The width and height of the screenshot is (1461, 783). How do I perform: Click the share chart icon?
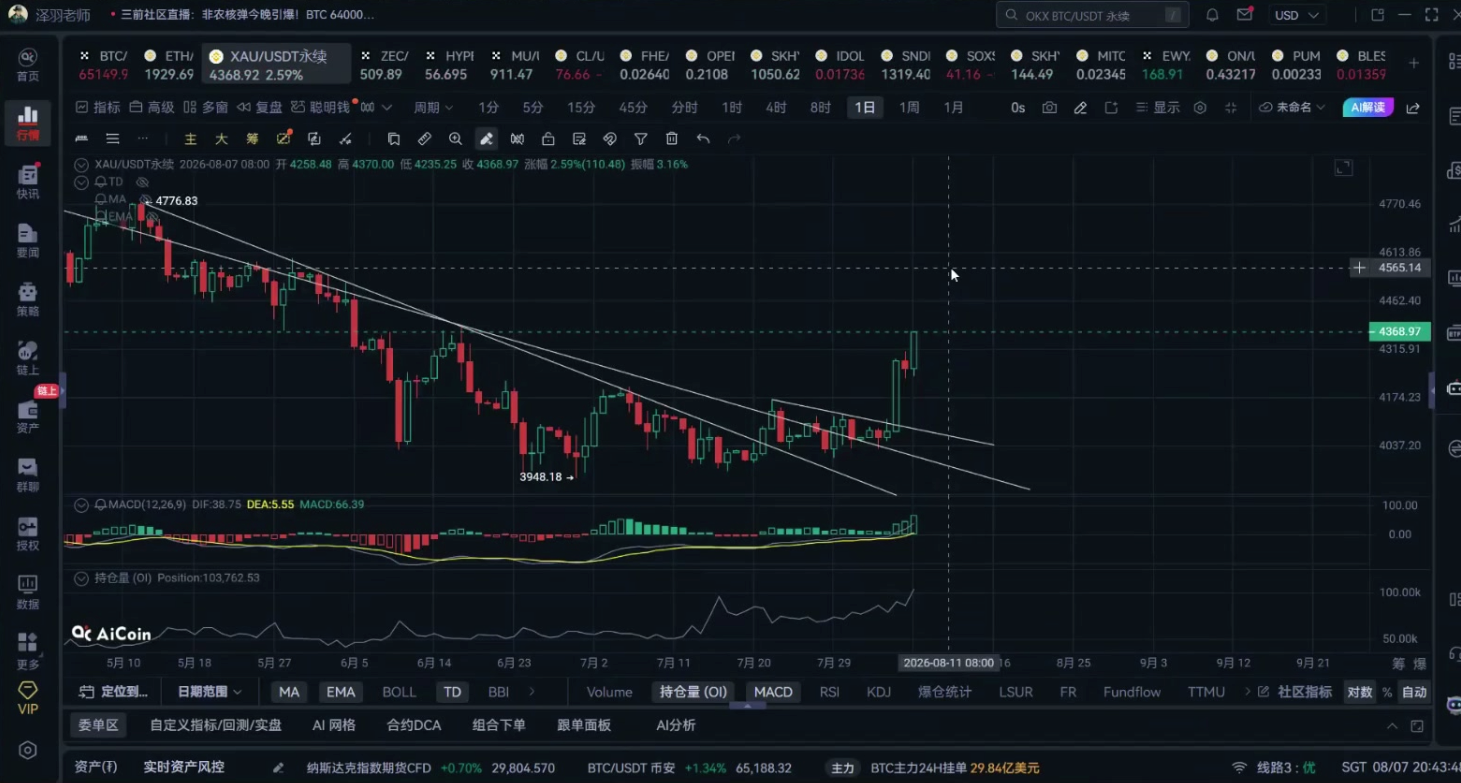pos(1413,107)
